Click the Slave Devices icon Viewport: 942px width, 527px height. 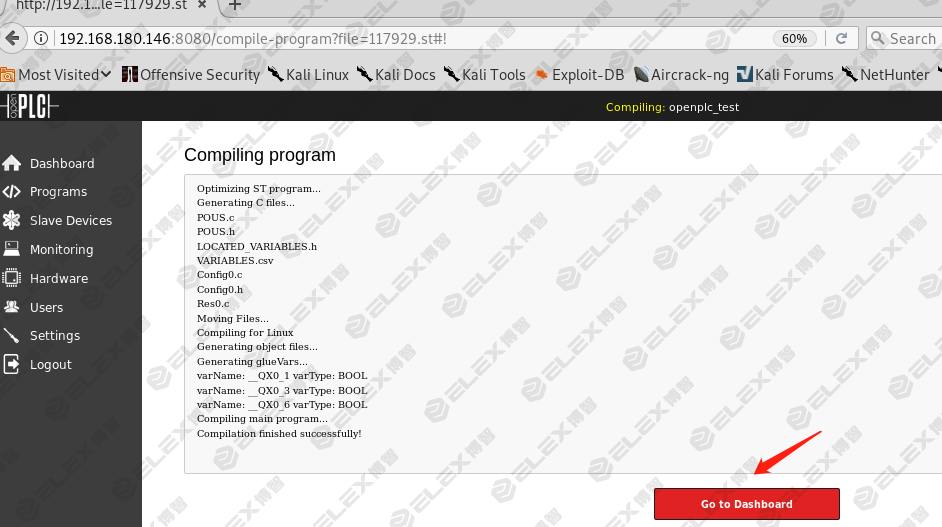(12, 220)
